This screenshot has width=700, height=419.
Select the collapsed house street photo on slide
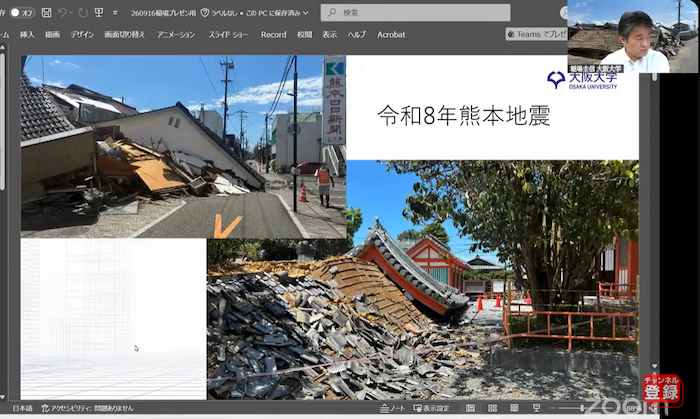coord(183,146)
